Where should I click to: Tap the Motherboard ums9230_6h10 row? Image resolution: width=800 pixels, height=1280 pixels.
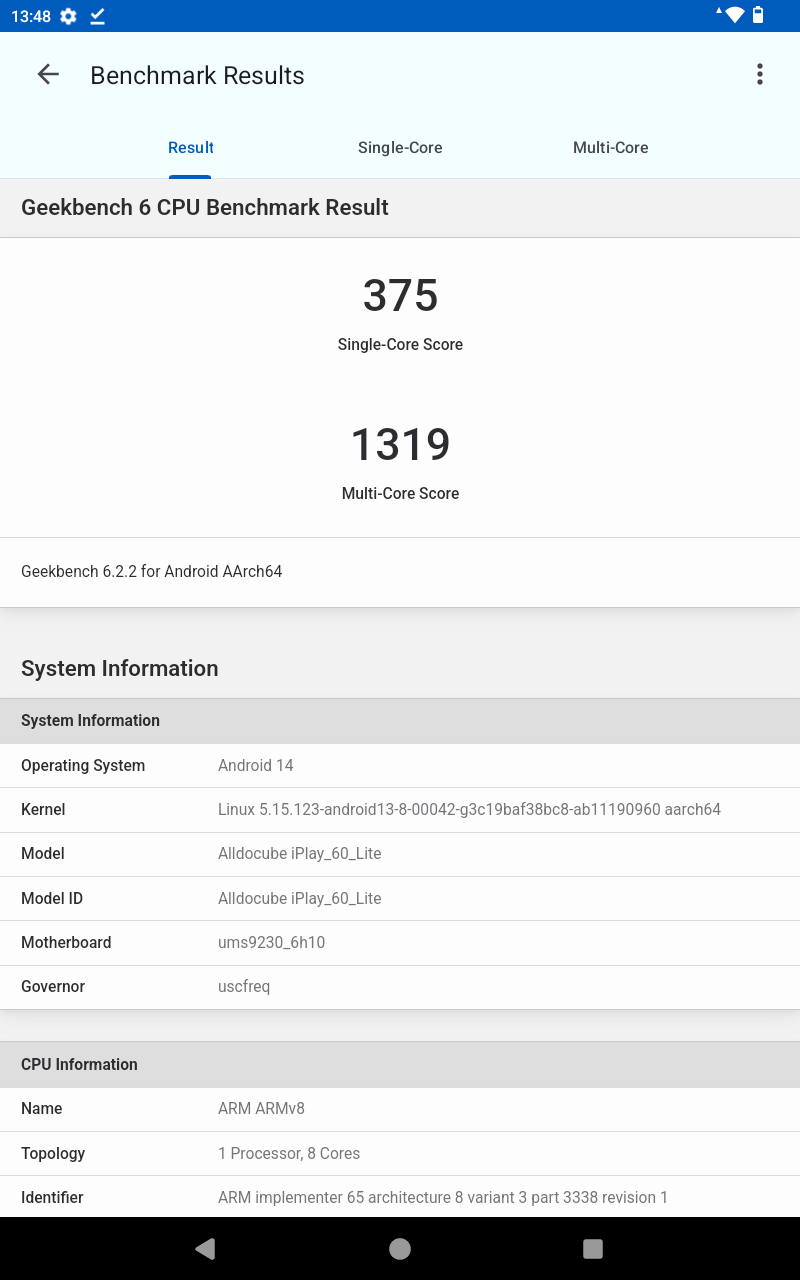(400, 943)
